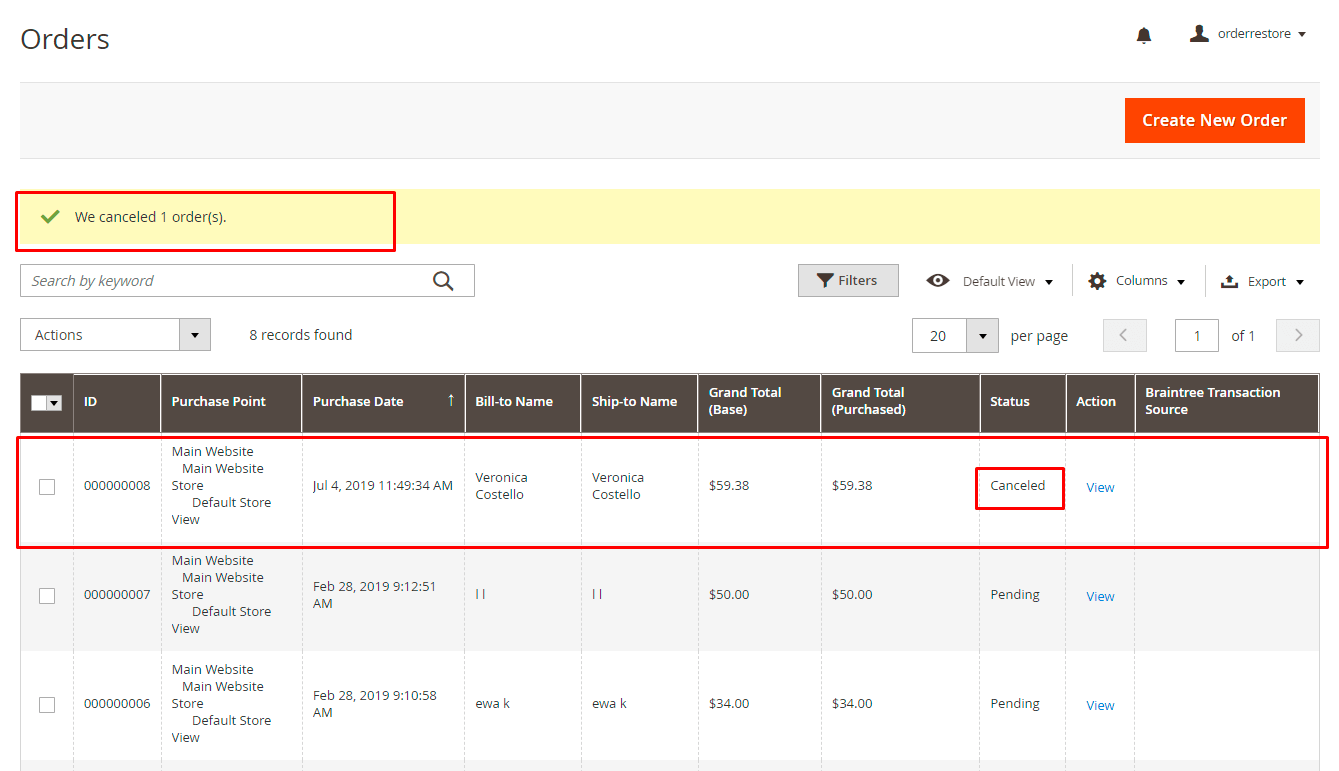Go to the next page arrow
Image resolution: width=1339 pixels, height=771 pixels.
1298,335
